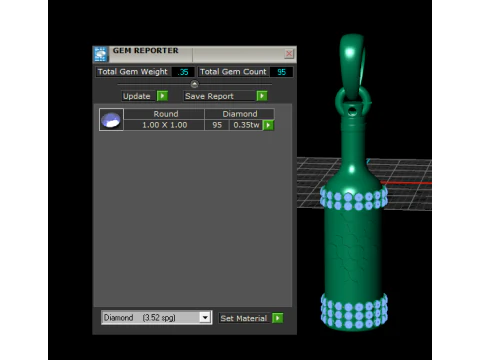Image resolution: width=480 pixels, height=360 pixels.
Task: Click the green arrow beside Set Material
Action: [277, 318]
